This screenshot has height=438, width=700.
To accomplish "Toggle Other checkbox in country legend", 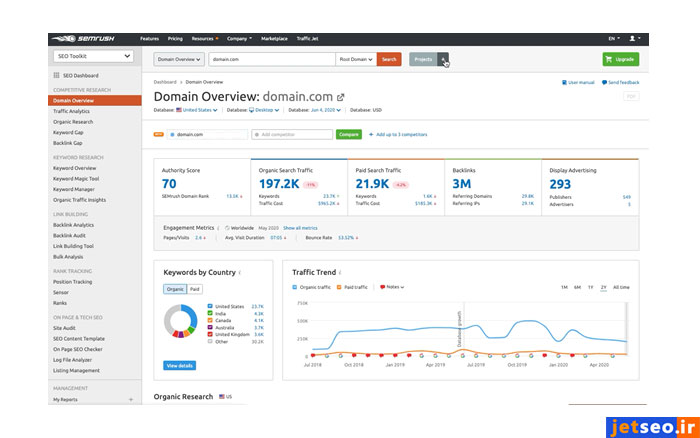I will [x=210, y=341].
